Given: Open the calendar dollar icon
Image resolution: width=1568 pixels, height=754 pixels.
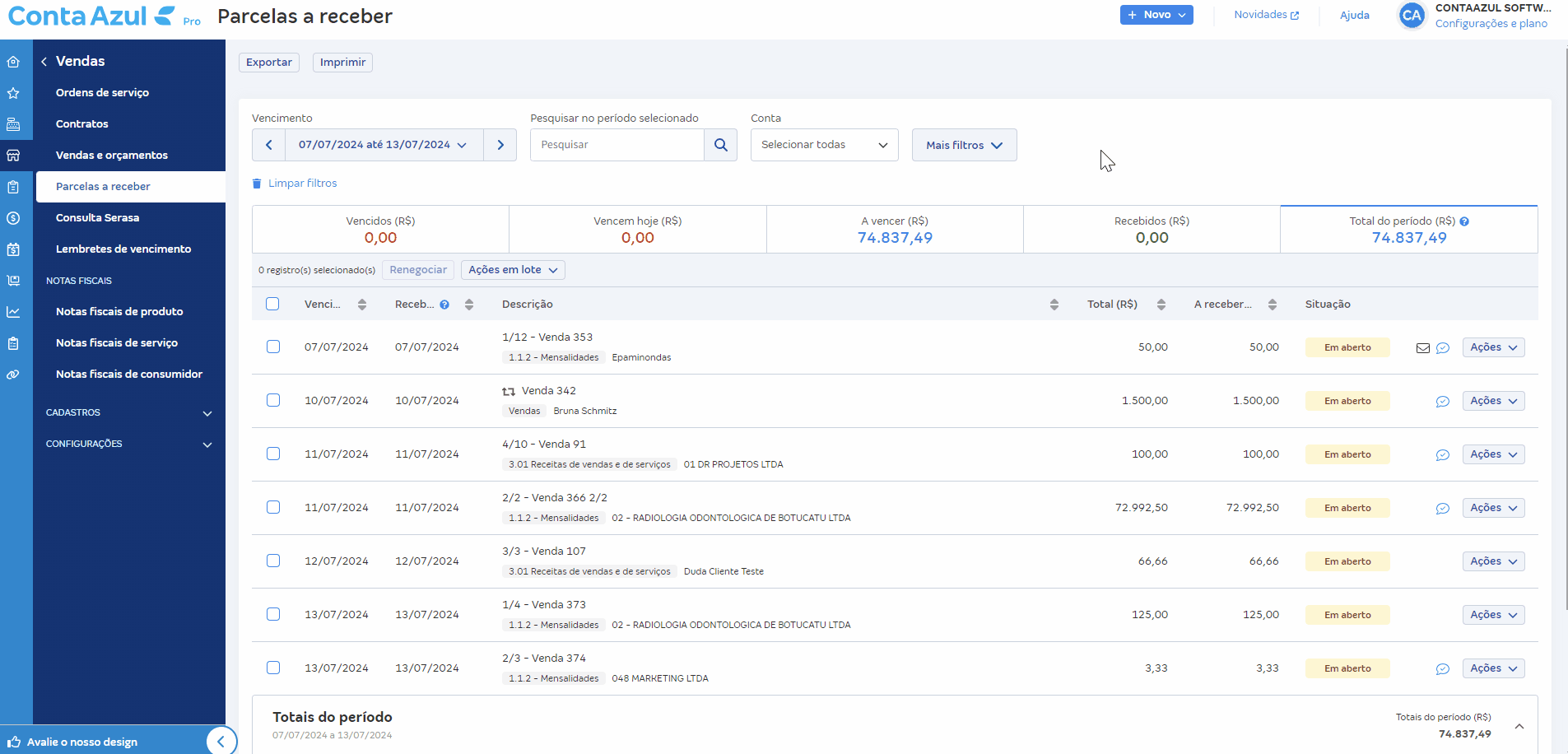Looking at the screenshot, I should pyautogui.click(x=13, y=249).
